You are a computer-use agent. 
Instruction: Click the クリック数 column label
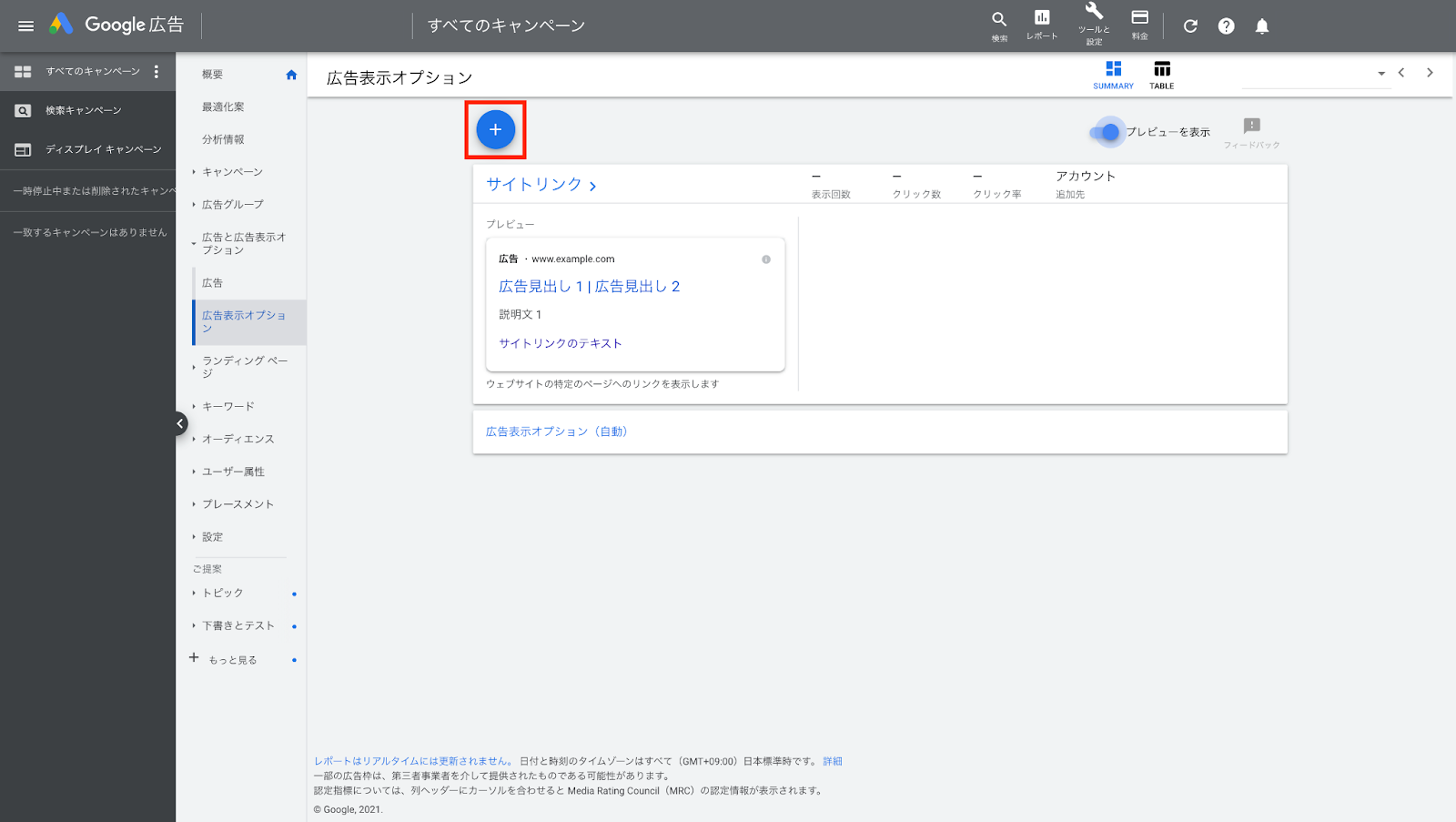pyautogui.click(x=916, y=194)
